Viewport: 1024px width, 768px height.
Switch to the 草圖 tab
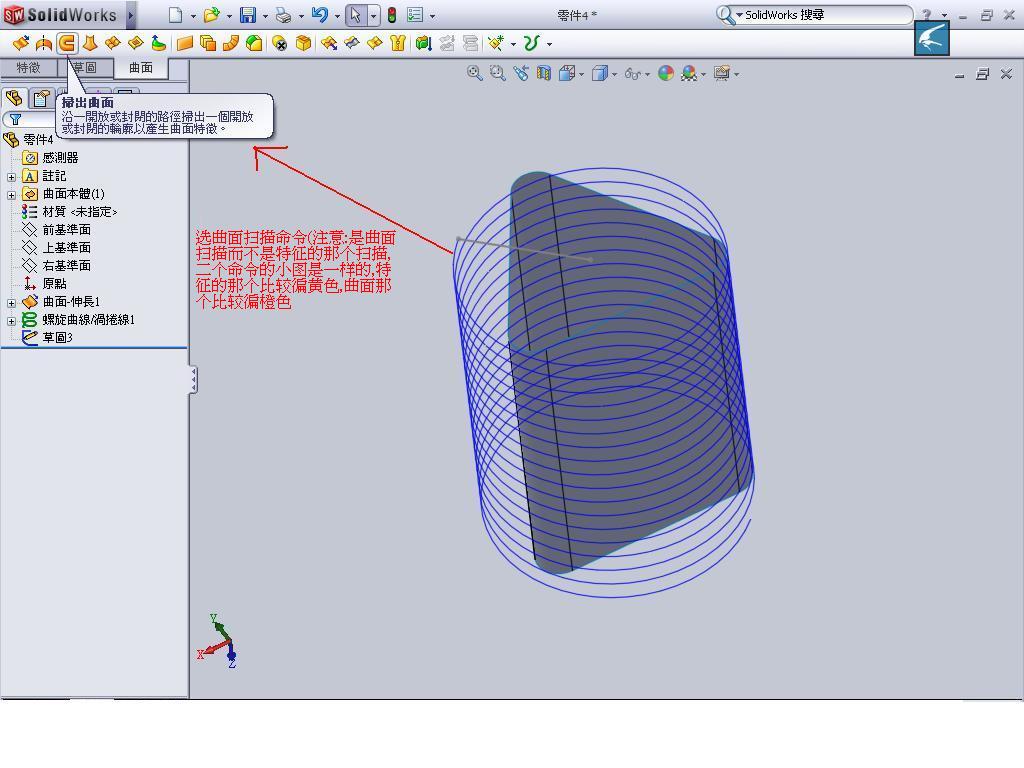[85, 67]
